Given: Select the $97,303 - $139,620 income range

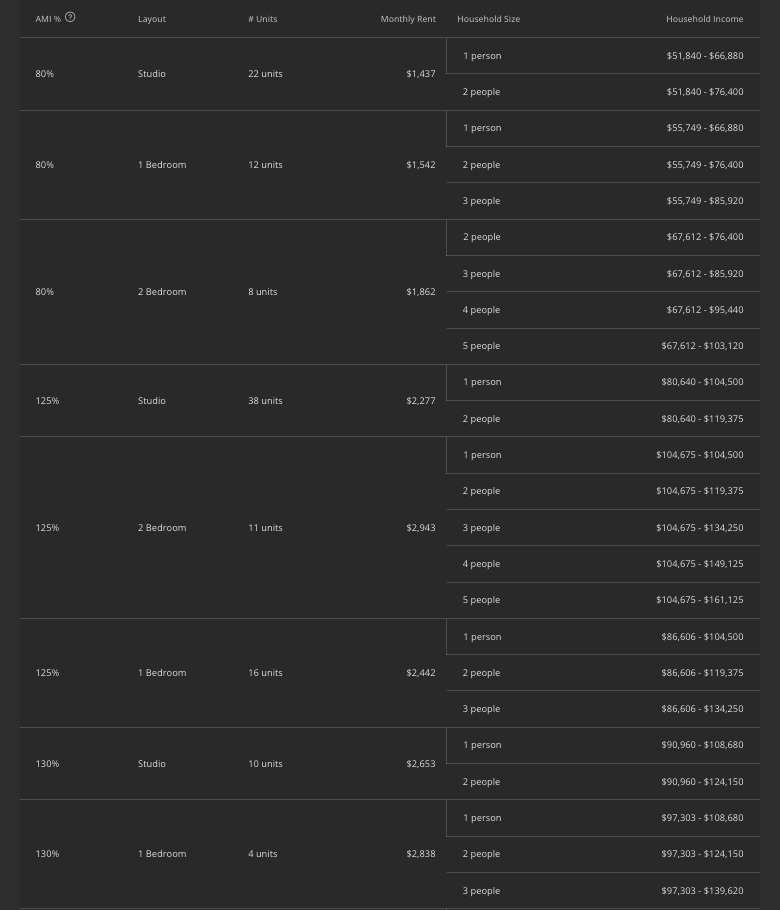Looking at the screenshot, I should point(702,891).
